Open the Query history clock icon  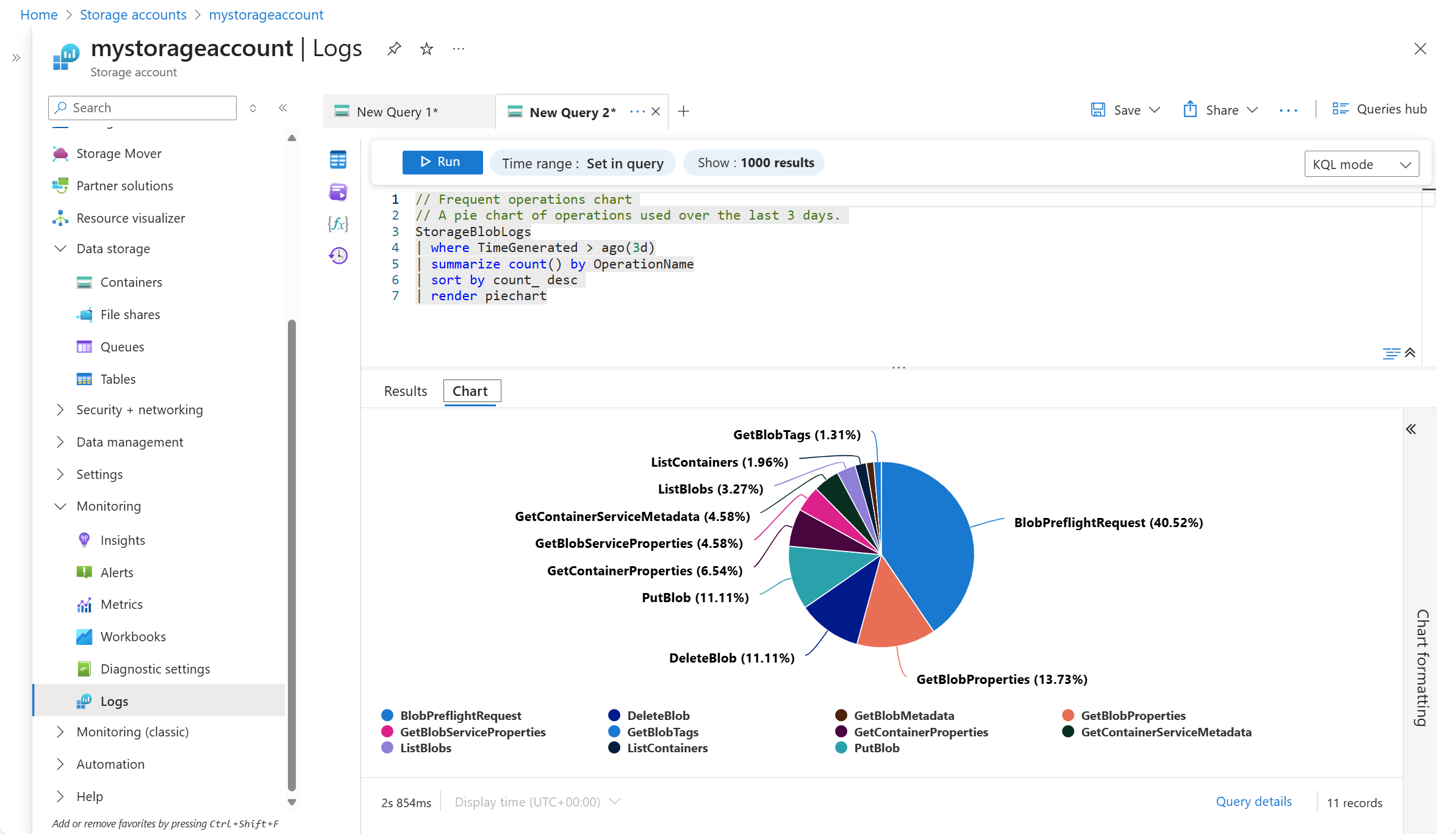[338, 256]
